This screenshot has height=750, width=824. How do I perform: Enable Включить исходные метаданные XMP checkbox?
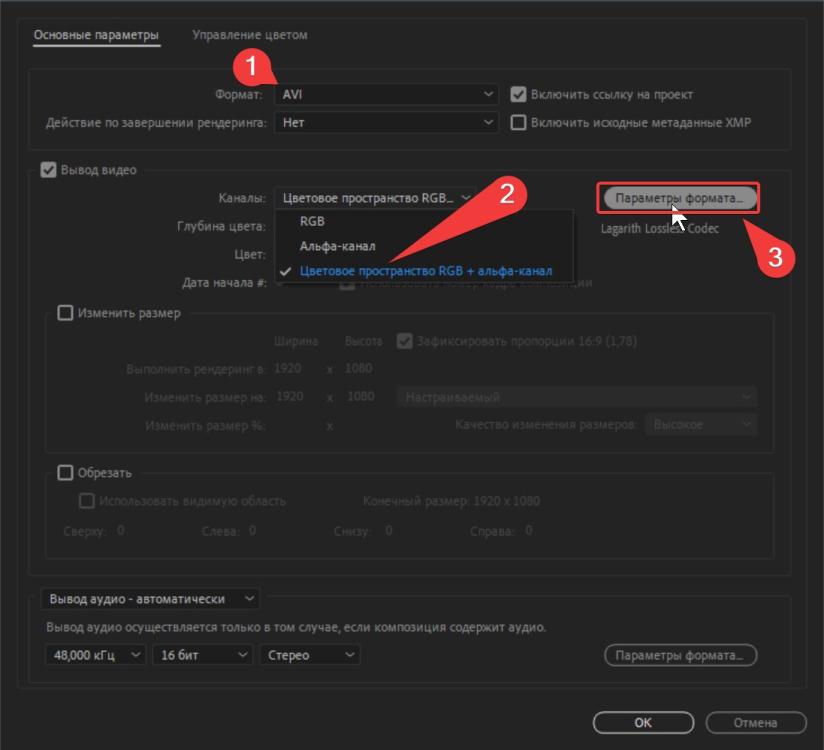[518, 123]
